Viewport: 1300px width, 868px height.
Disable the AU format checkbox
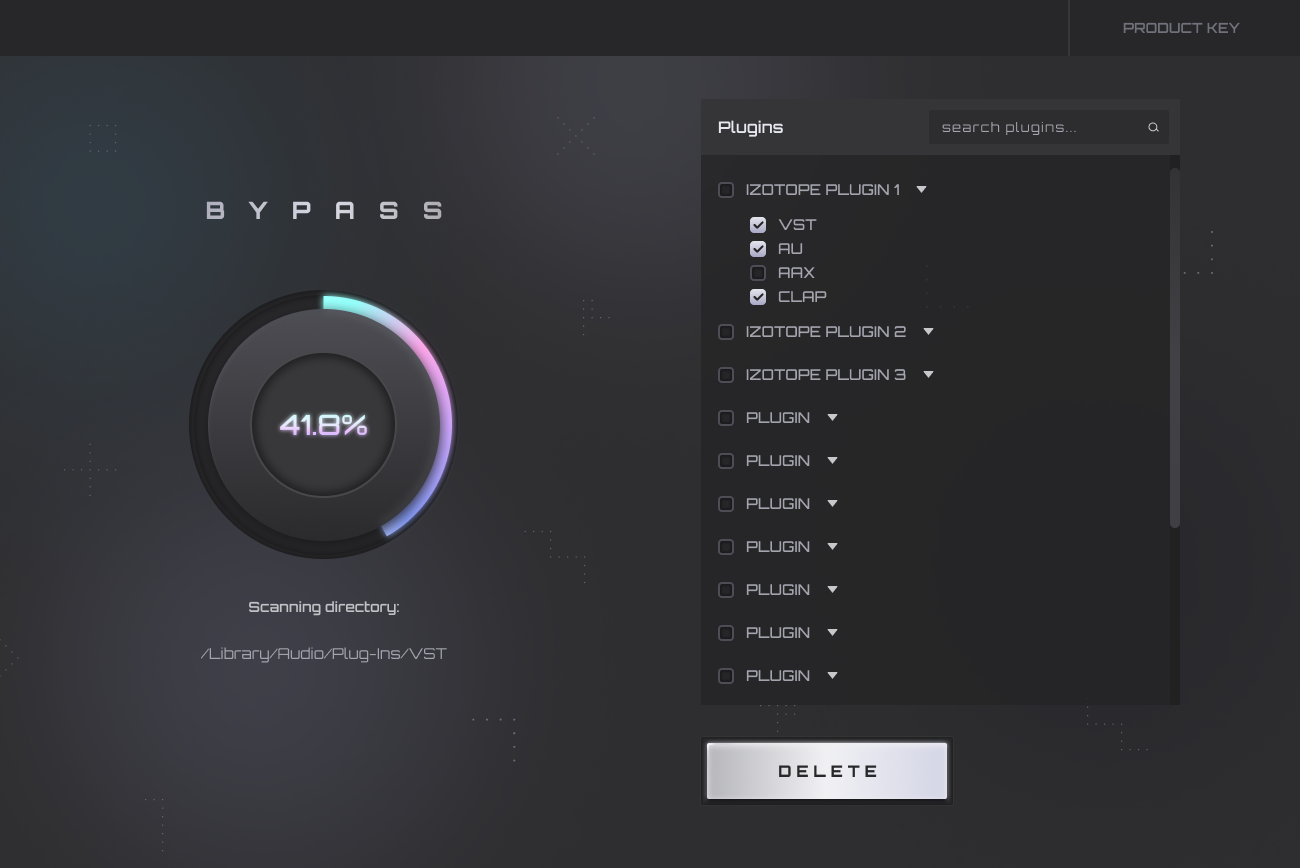(758, 249)
